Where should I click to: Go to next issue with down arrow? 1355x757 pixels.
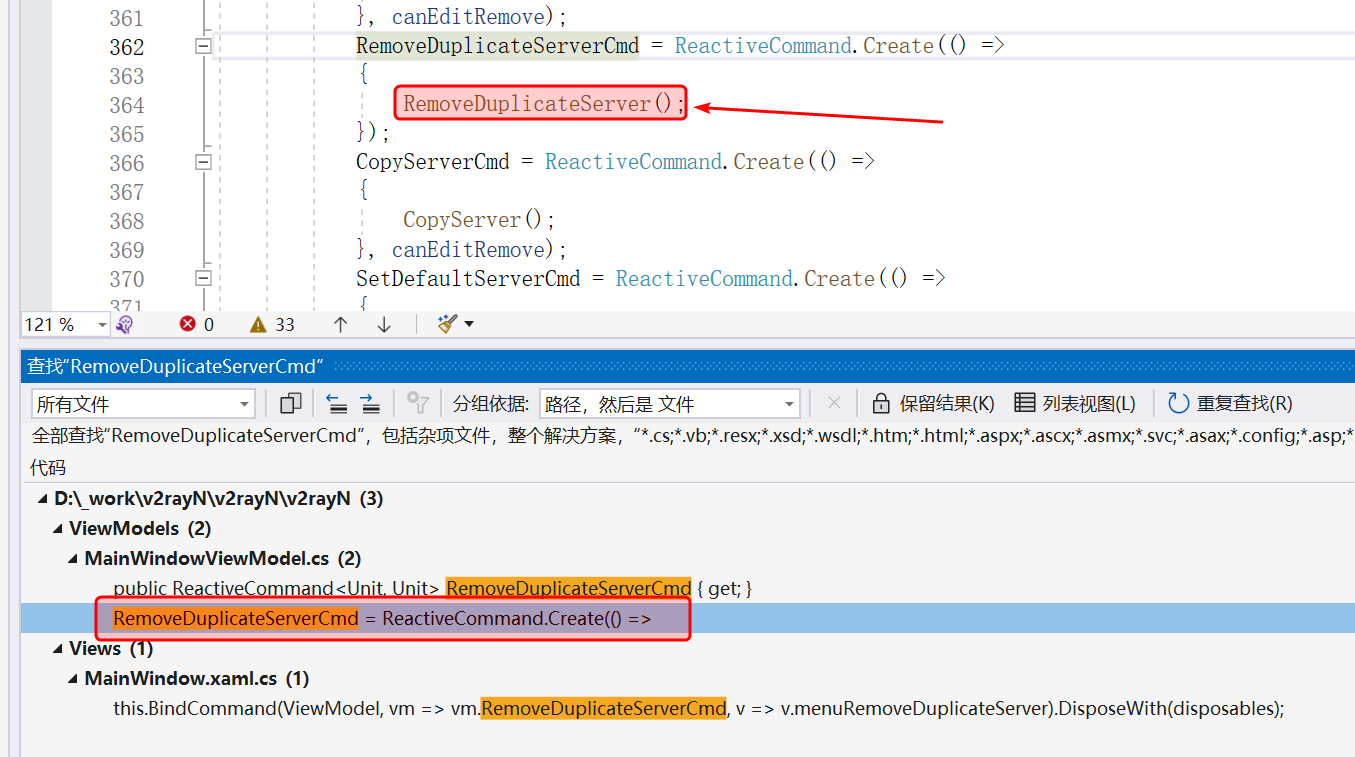pos(384,324)
